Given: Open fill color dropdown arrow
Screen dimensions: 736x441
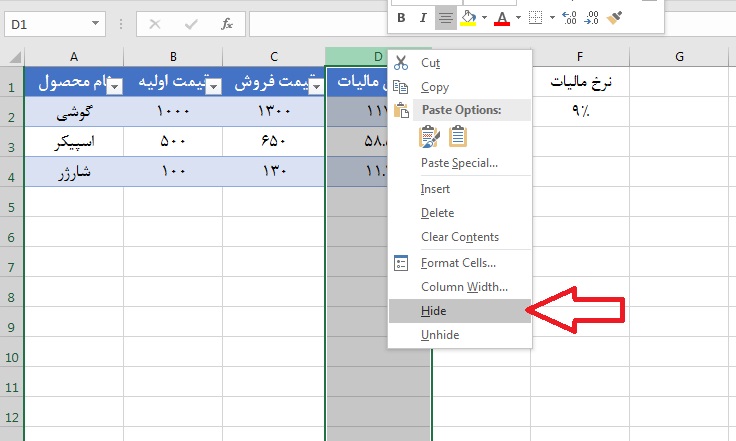Looking at the screenshot, I should [484, 18].
